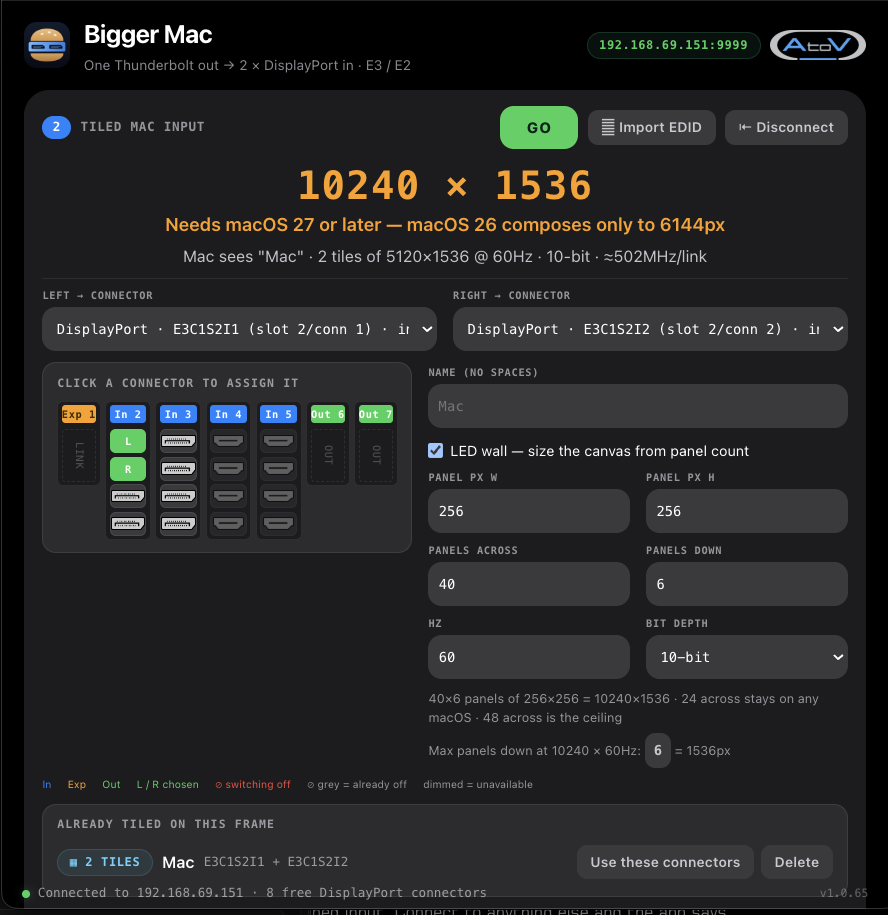Click the 'E3C1S2I1 + E3C1S2I2' connector text

click(x=275, y=862)
